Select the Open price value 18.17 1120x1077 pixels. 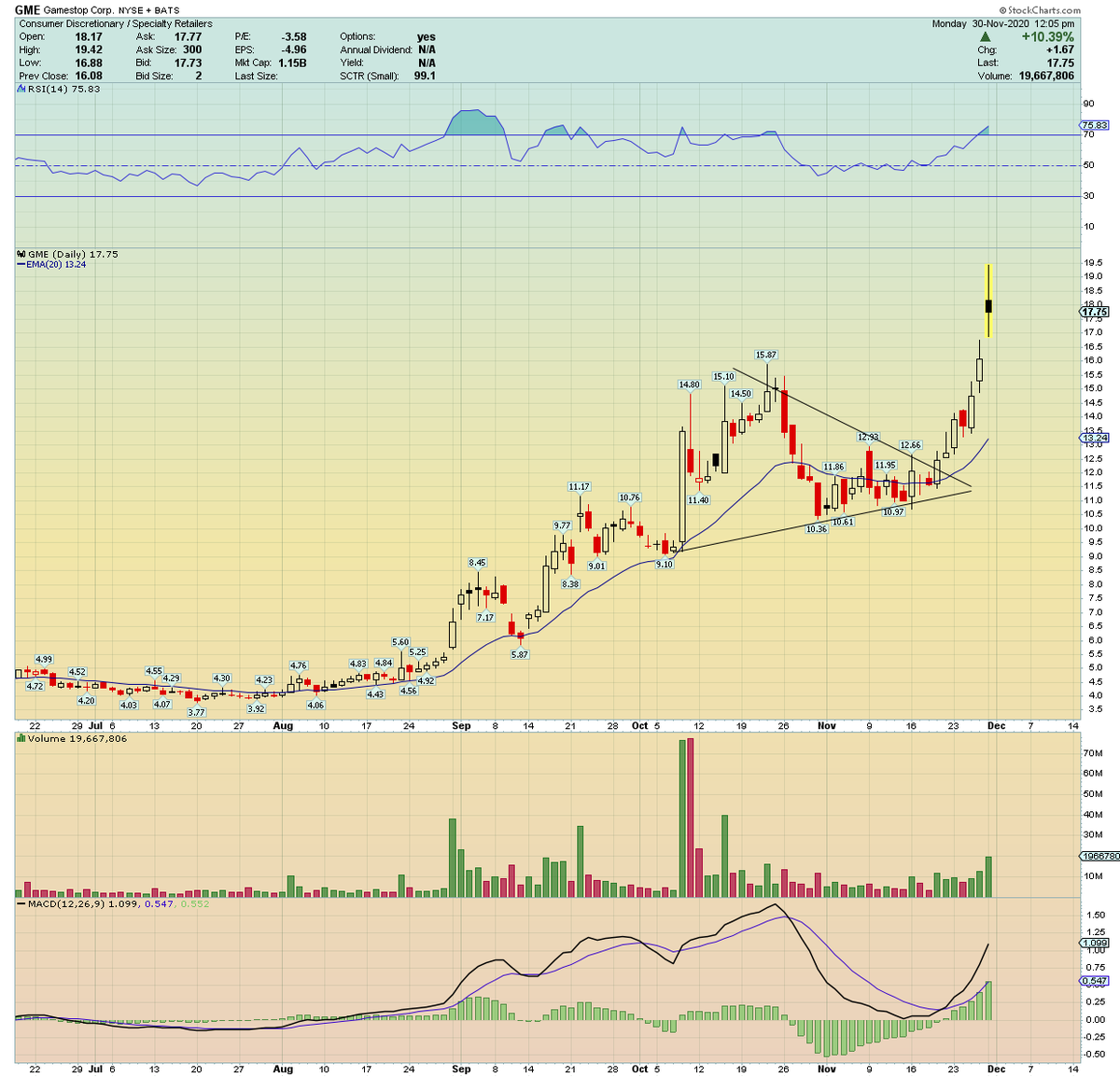pyautogui.click(x=89, y=36)
